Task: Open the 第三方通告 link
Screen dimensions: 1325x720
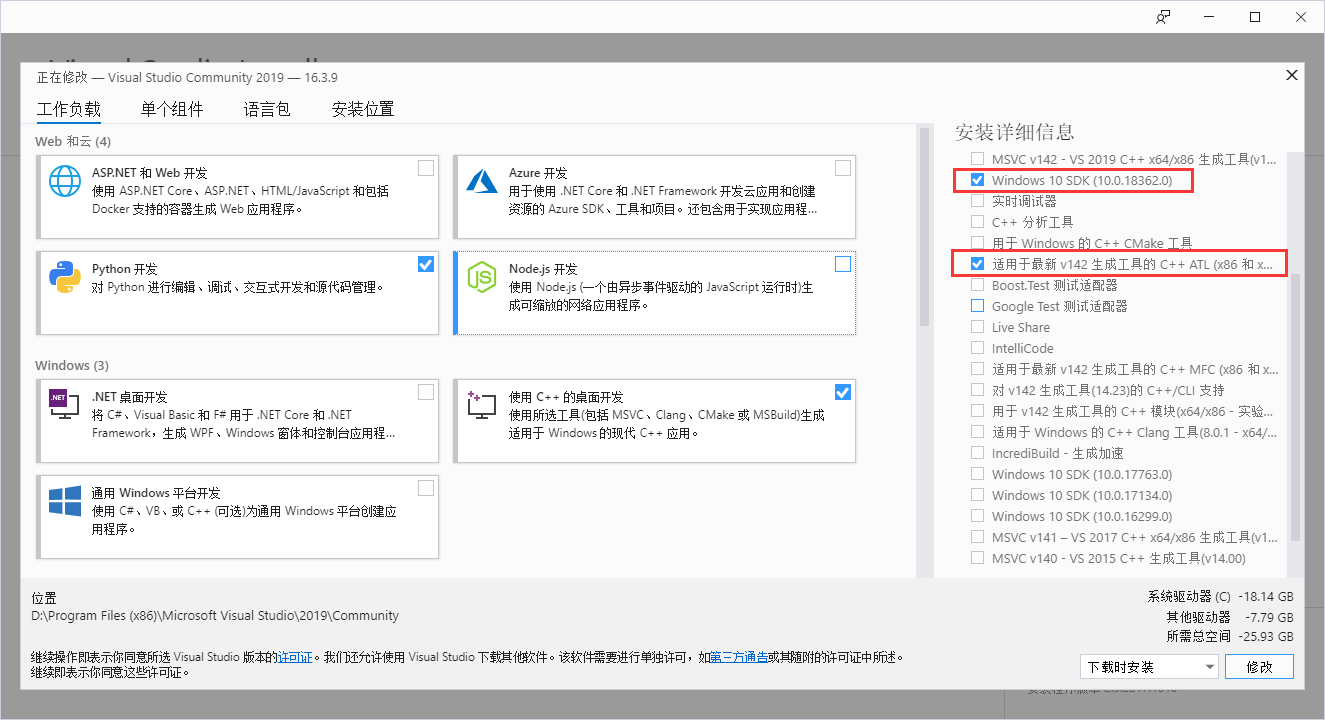Action: pyautogui.click(x=739, y=657)
